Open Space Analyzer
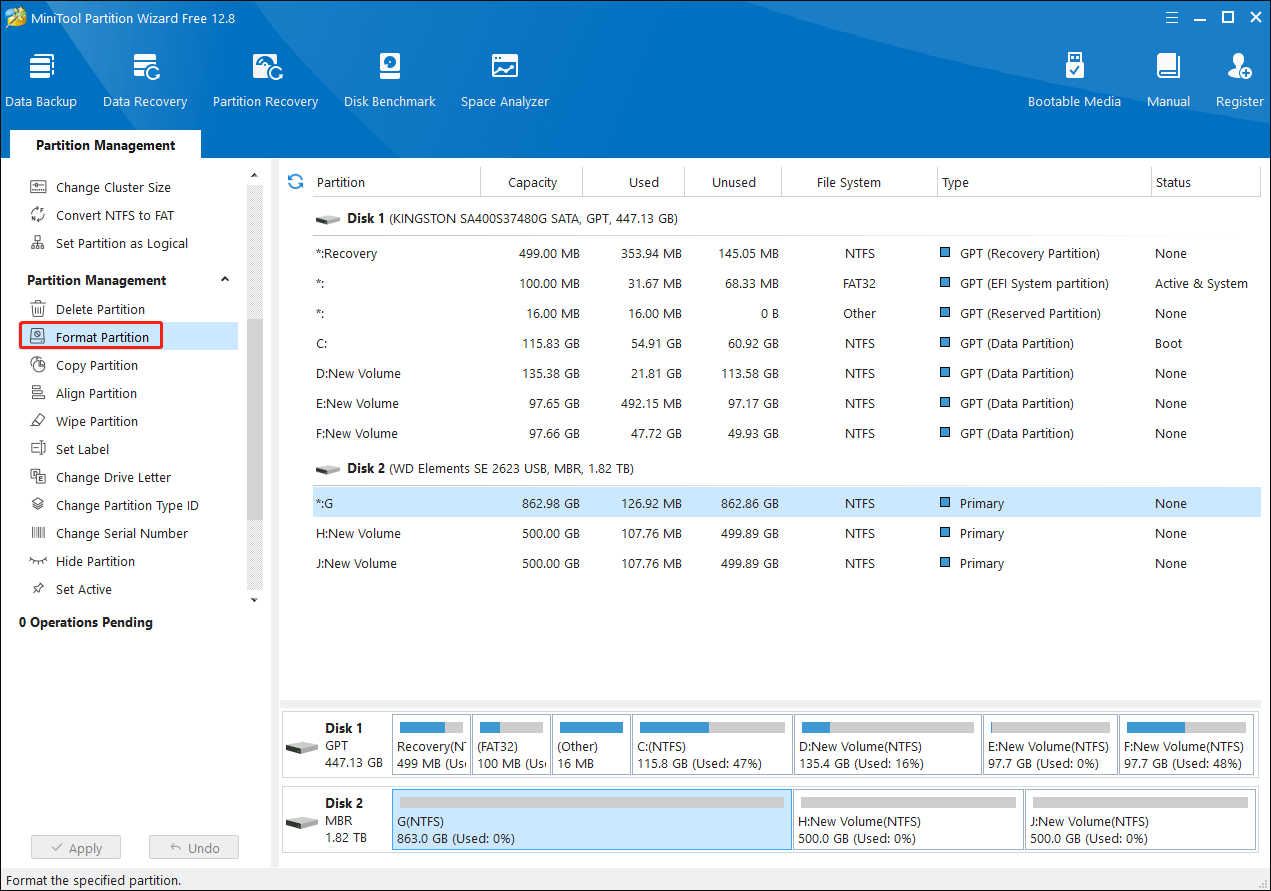Screen dimensions: 1271x891 point(505,80)
